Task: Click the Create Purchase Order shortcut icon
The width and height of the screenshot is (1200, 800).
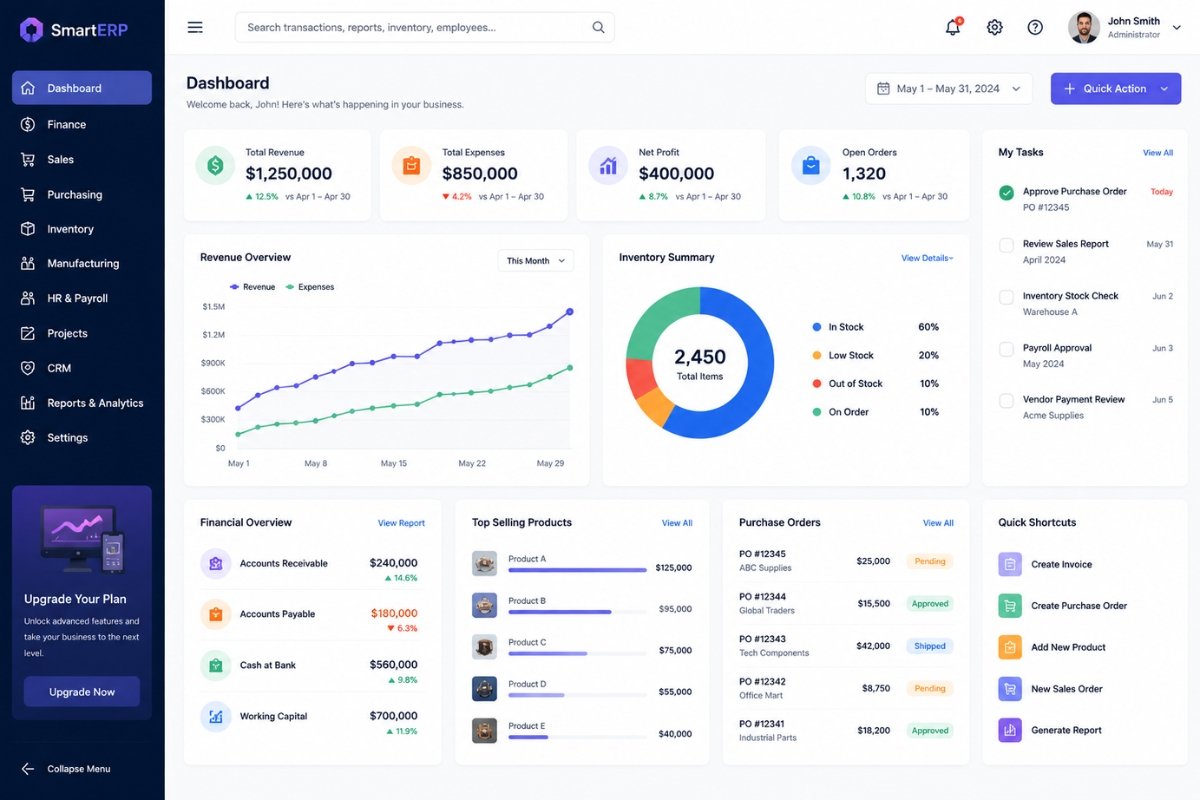Action: (1010, 605)
